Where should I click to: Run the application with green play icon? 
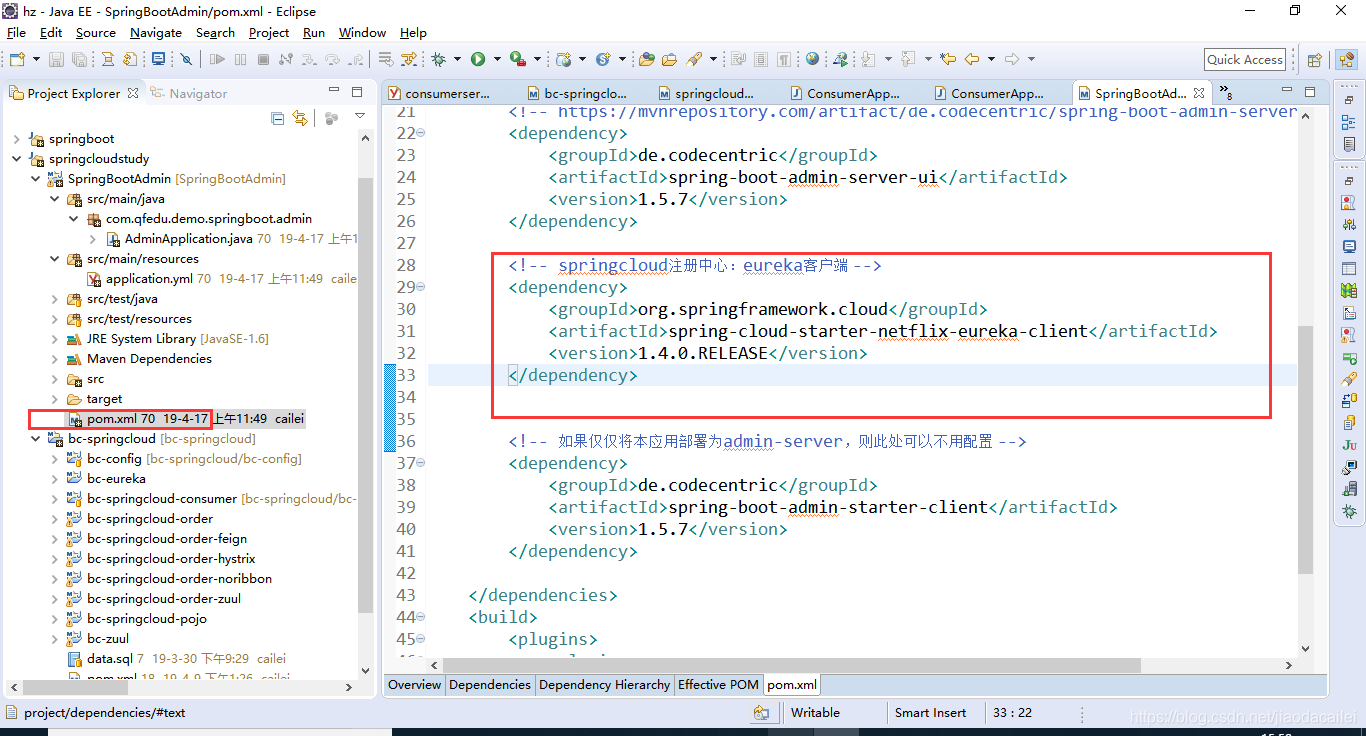(x=478, y=59)
